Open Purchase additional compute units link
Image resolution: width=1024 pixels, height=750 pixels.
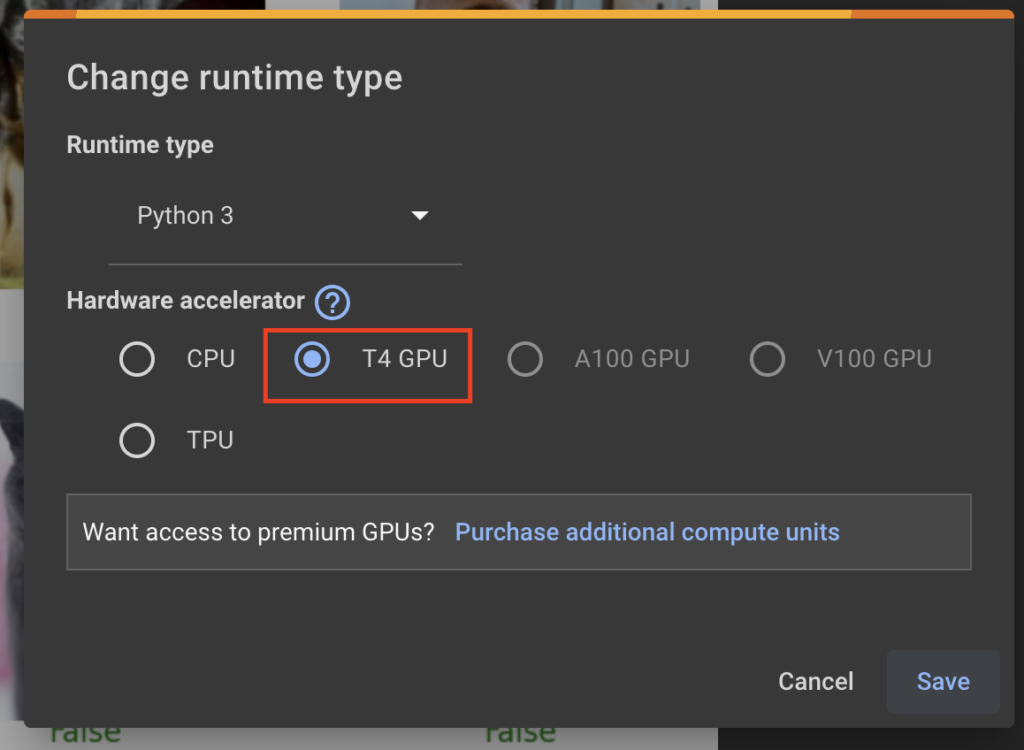(x=647, y=532)
